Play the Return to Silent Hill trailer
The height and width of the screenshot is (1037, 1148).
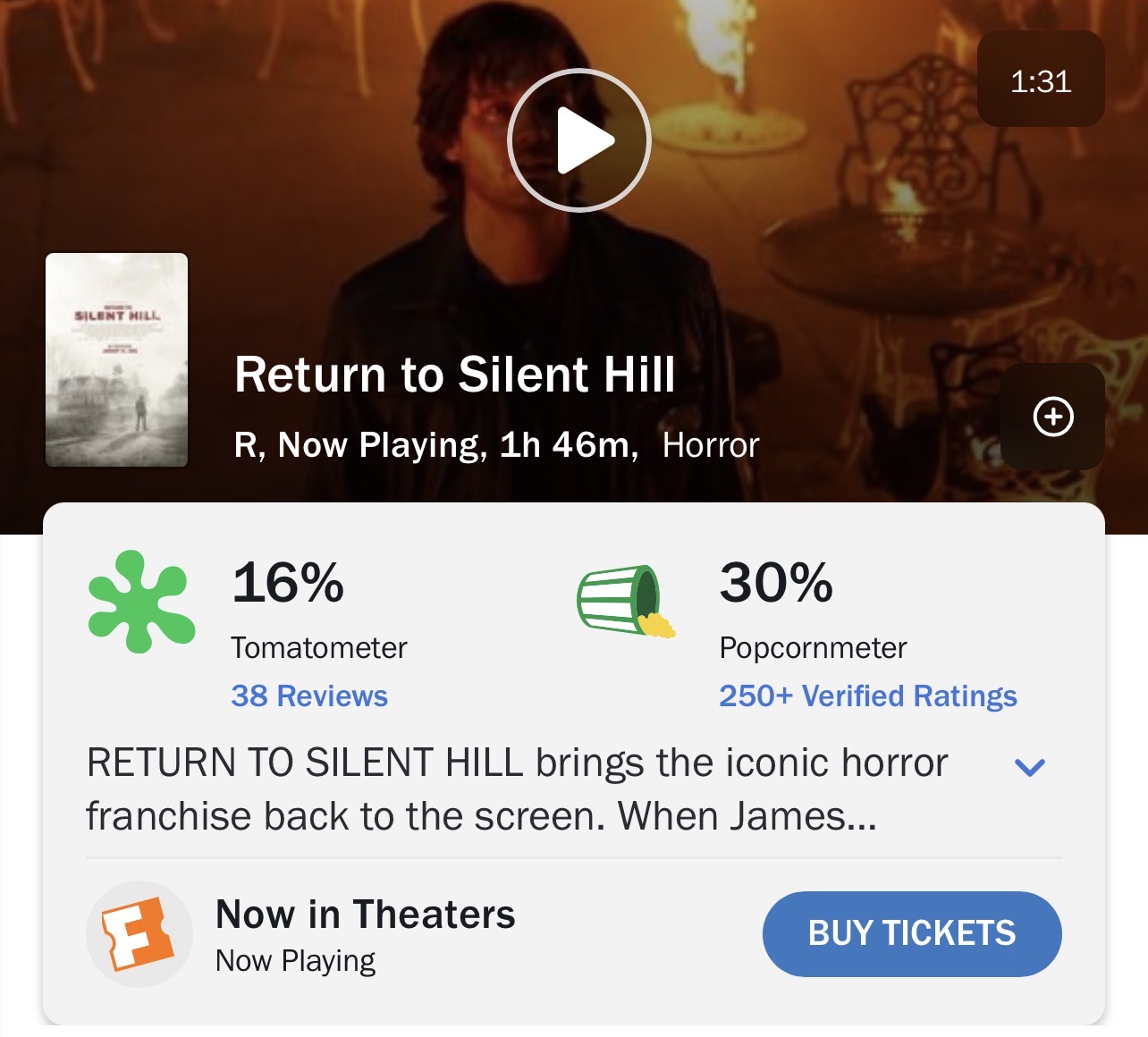click(x=578, y=140)
